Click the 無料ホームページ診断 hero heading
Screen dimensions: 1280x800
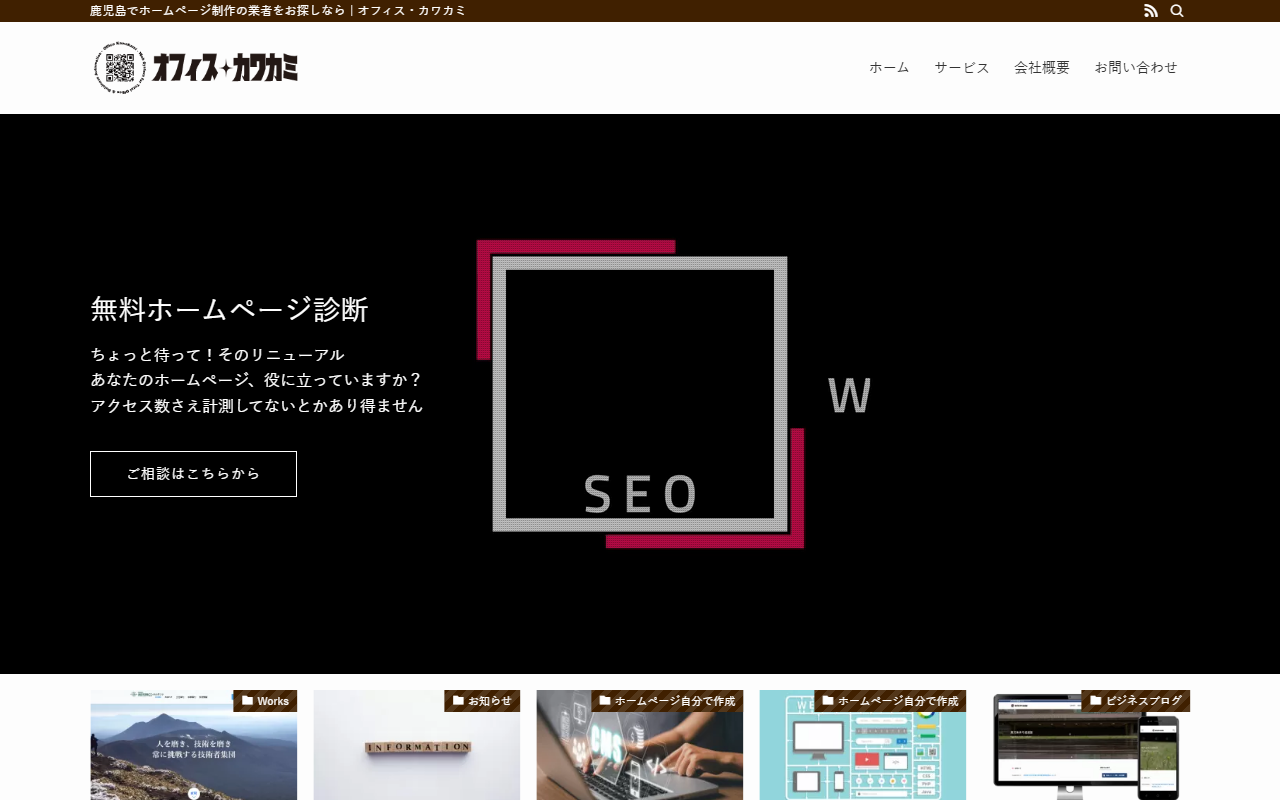(229, 309)
